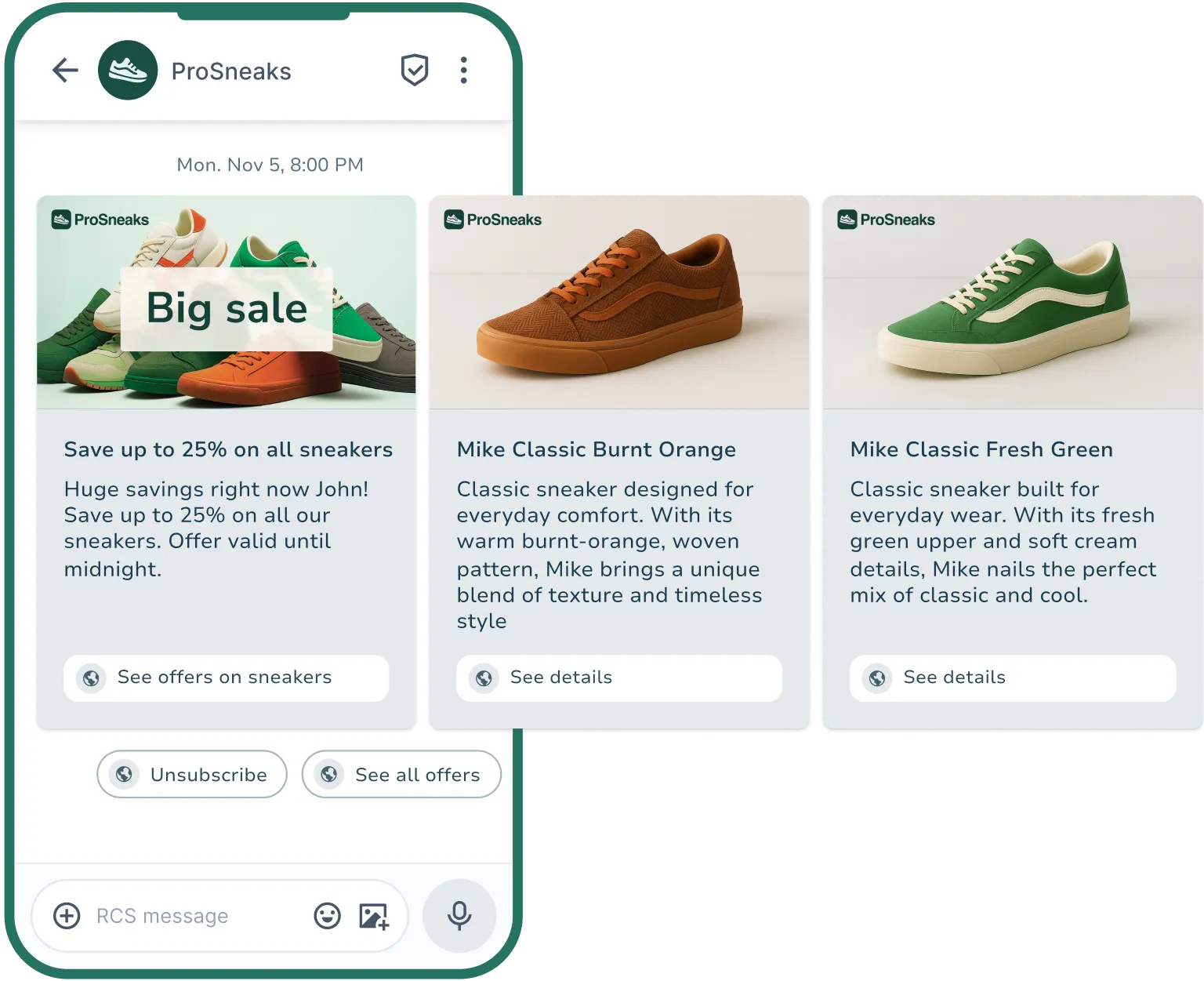Viewport: 1204px width, 981px height.
Task: Click the verified business shield icon
Action: 415,70
